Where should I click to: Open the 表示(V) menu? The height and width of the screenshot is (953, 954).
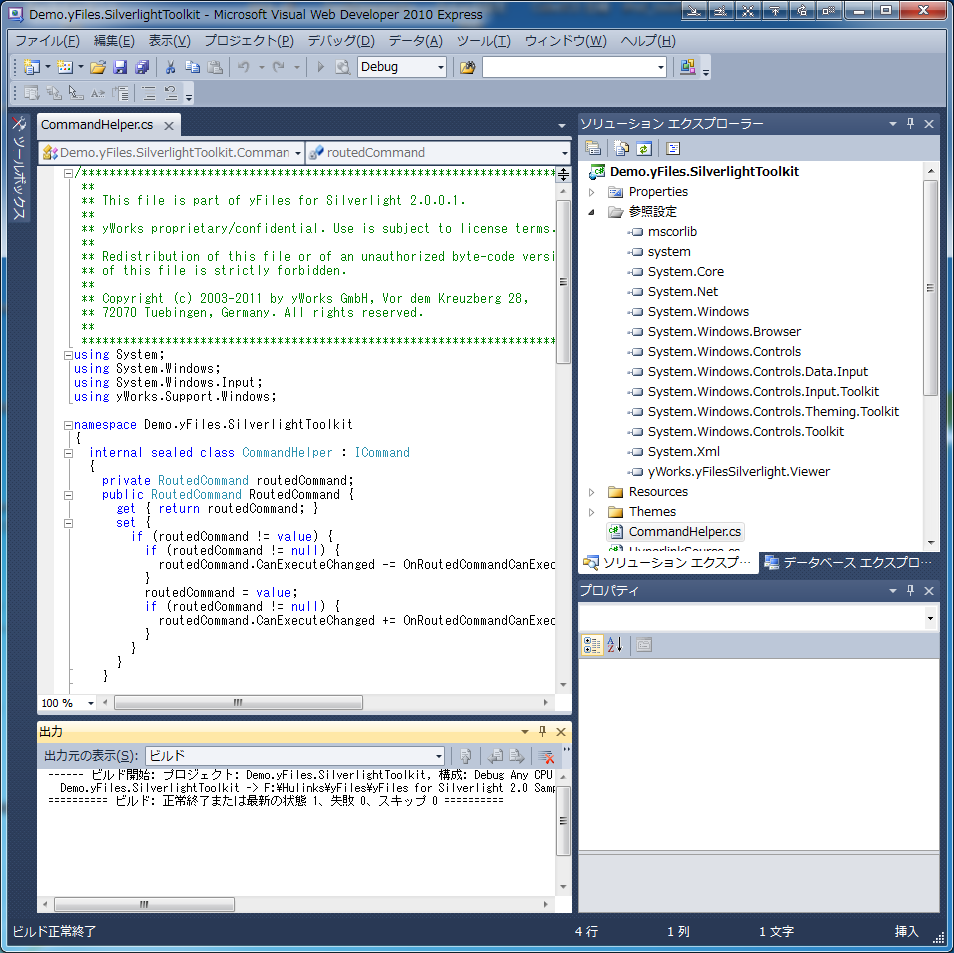pyautogui.click(x=170, y=41)
